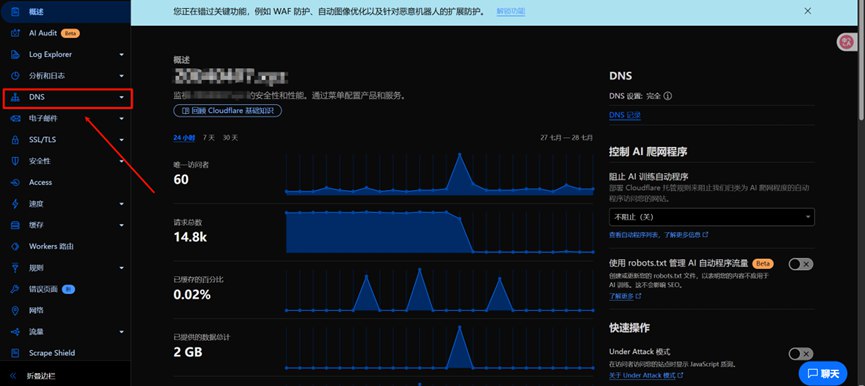The width and height of the screenshot is (865, 386).
Task: Click the 分析和日志 clock icon
Action: pos(16,76)
